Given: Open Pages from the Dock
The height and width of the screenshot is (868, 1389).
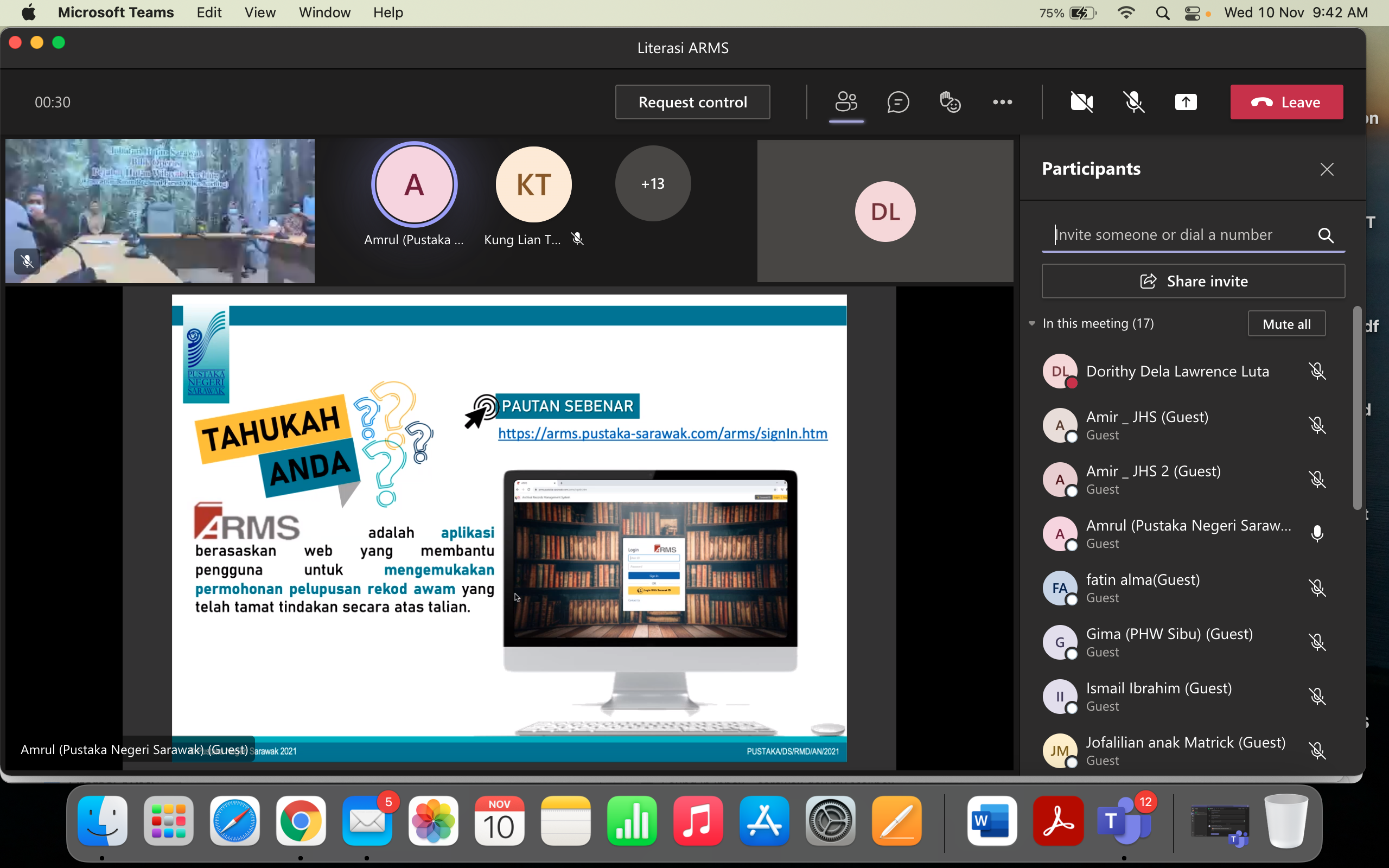Looking at the screenshot, I should [896, 821].
